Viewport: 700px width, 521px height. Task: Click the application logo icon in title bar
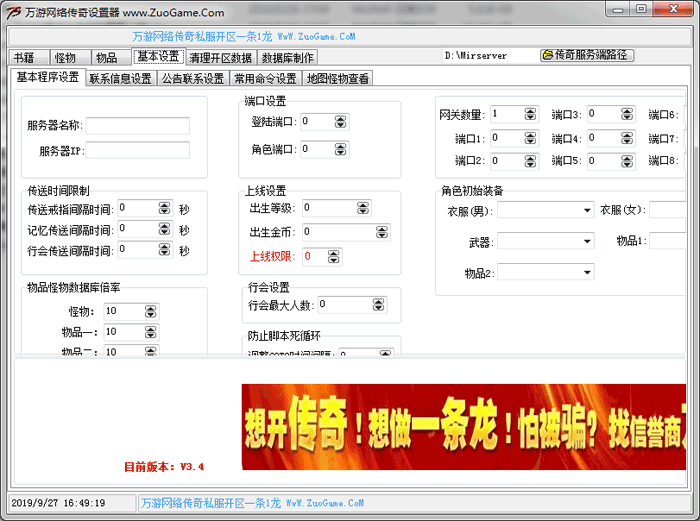(14, 13)
